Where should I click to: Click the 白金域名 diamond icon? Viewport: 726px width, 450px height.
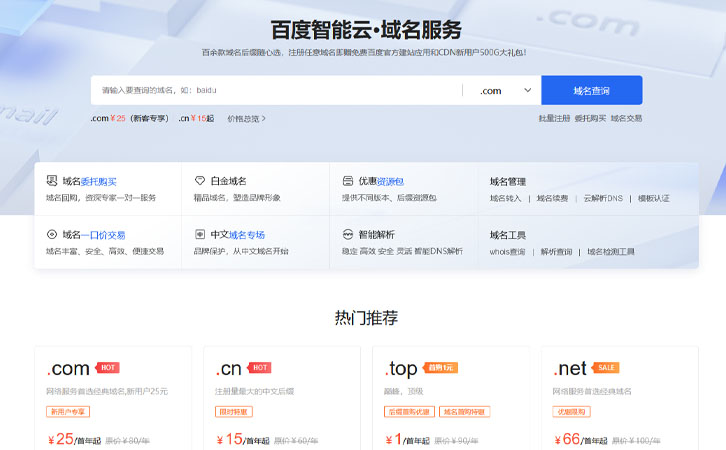(x=200, y=181)
